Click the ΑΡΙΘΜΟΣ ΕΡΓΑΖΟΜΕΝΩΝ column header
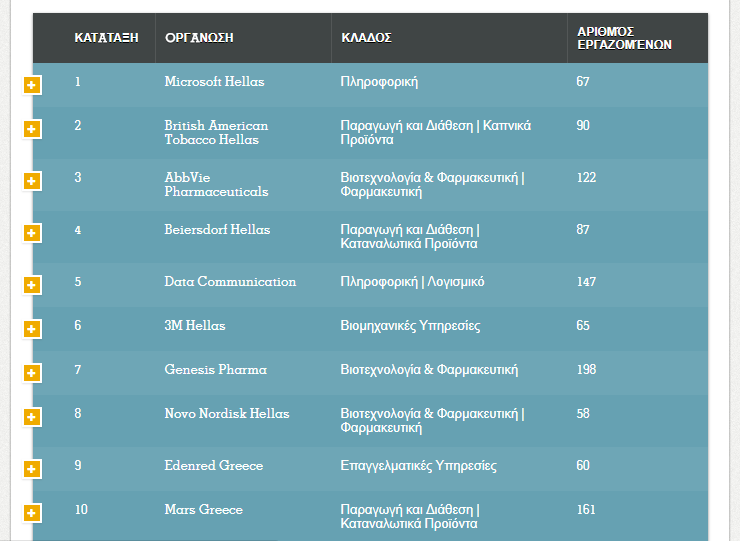 tap(624, 38)
